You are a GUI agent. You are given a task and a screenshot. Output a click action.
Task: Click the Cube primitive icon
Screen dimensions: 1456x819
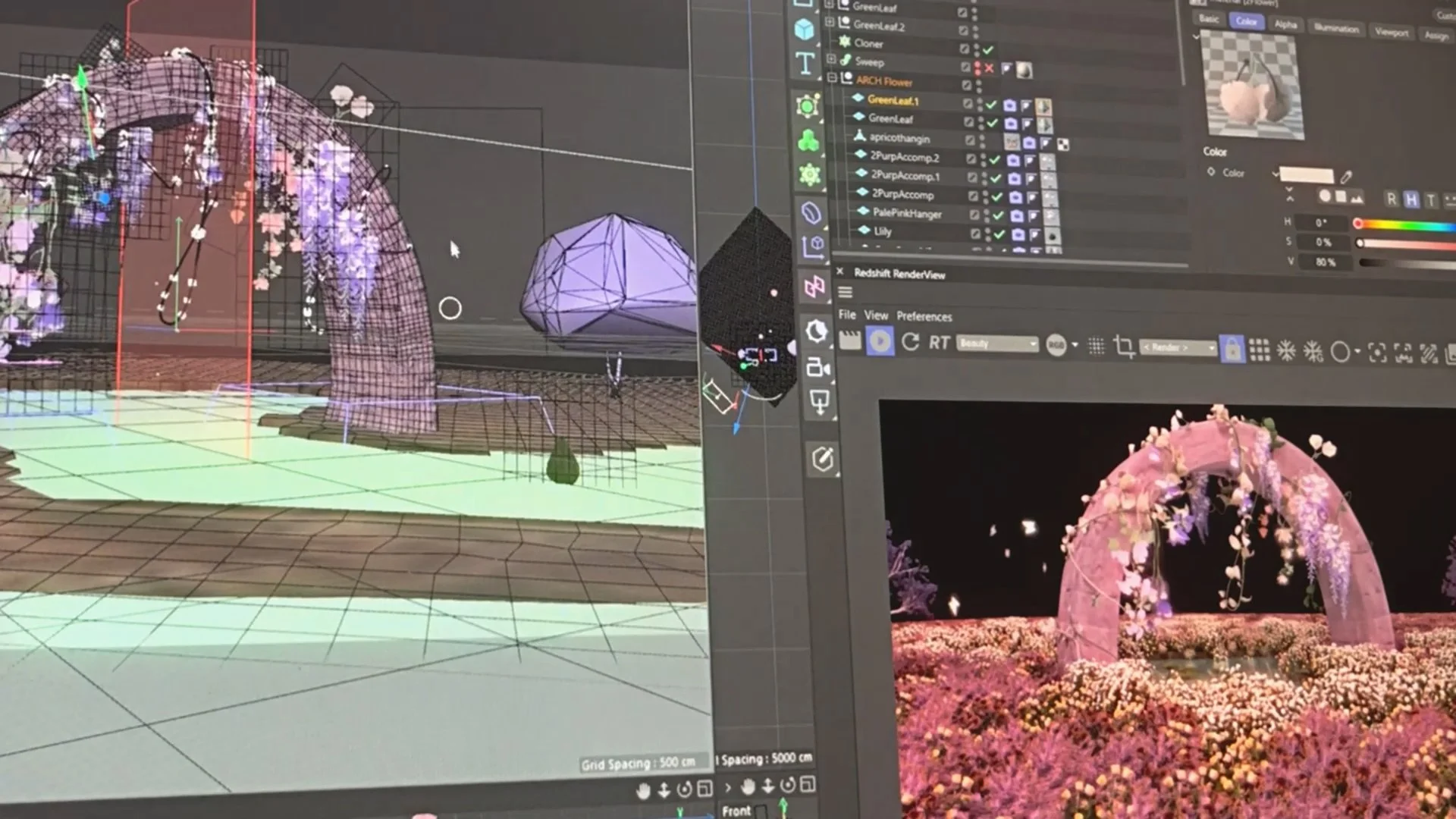pos(804,29)
